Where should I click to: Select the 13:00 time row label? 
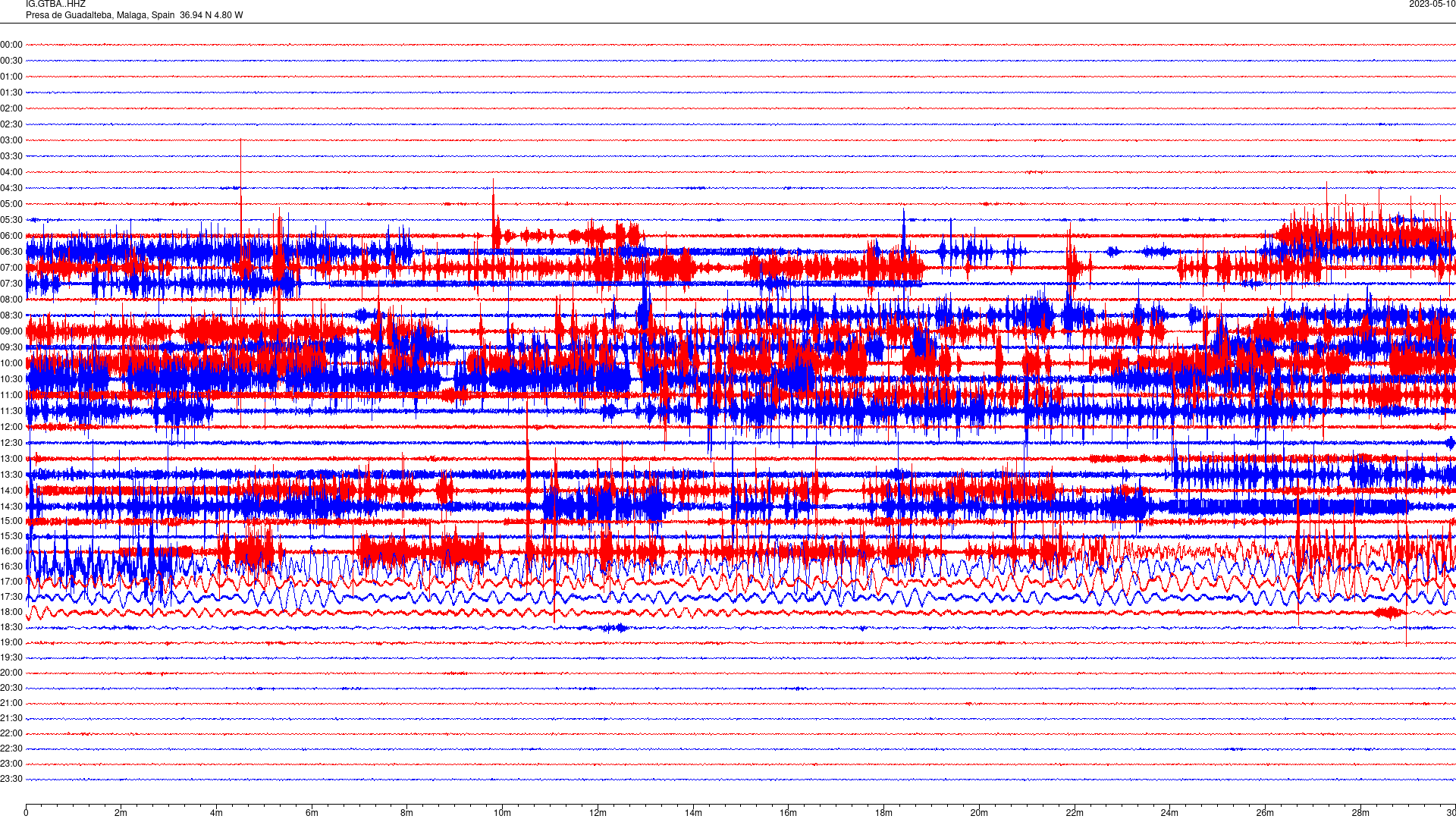pos(11,459)
